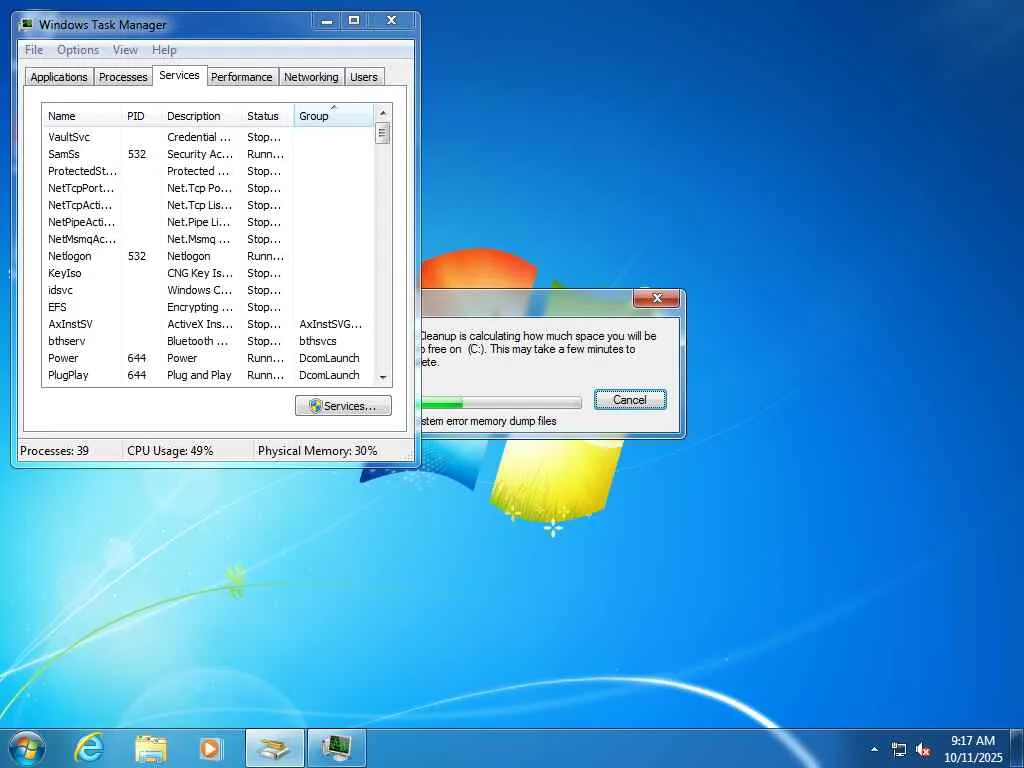Screen dimensions: 1024x768
Task: Click Processes: 39 in status bar
Action: [55, 451]
